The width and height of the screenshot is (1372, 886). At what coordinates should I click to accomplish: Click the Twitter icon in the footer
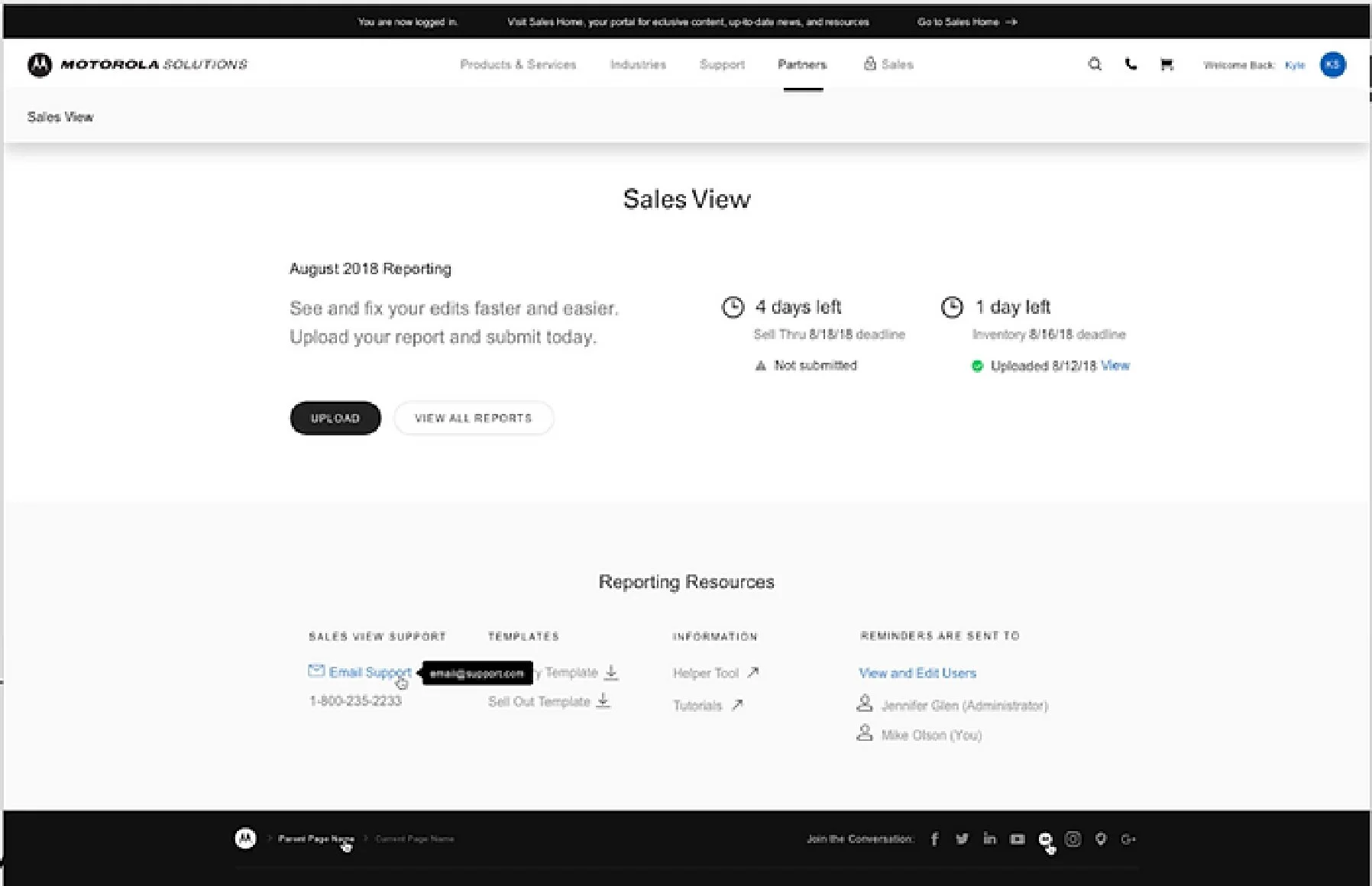pyautogui.click(x=962, y=839)
